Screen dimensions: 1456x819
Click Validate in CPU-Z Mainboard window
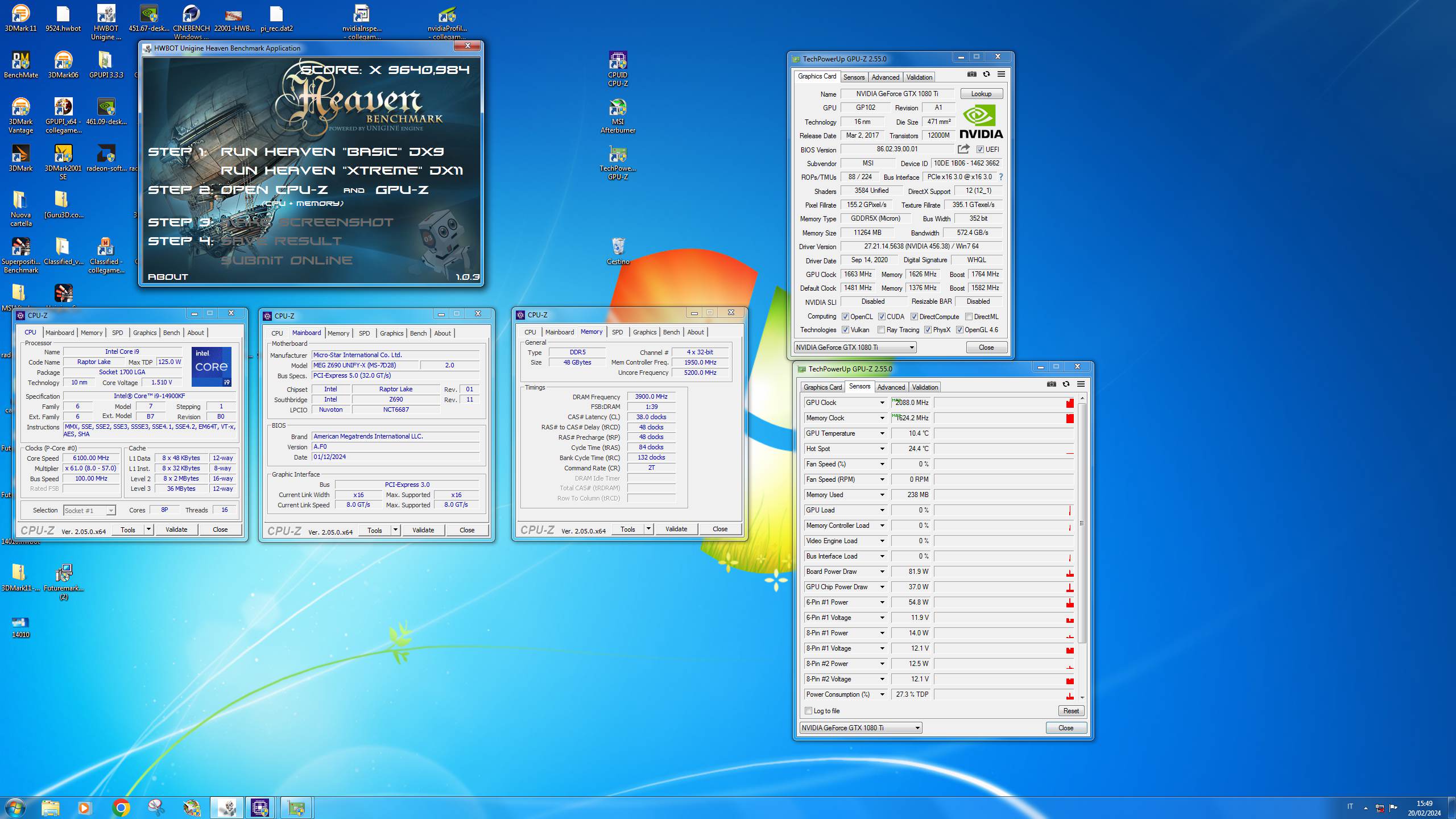(x=423, y=530)
